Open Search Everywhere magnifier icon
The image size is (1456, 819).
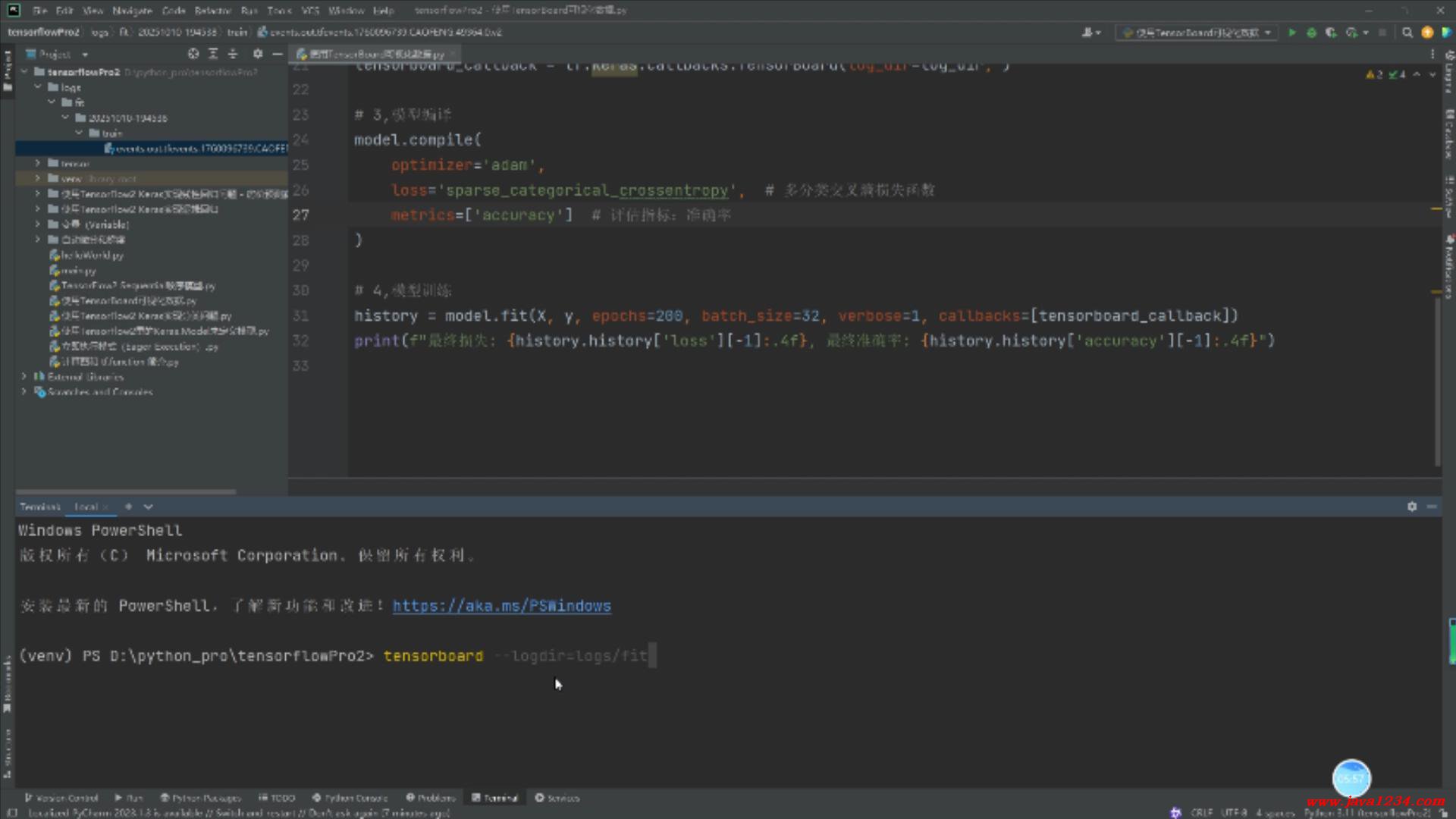point(1407,33)
